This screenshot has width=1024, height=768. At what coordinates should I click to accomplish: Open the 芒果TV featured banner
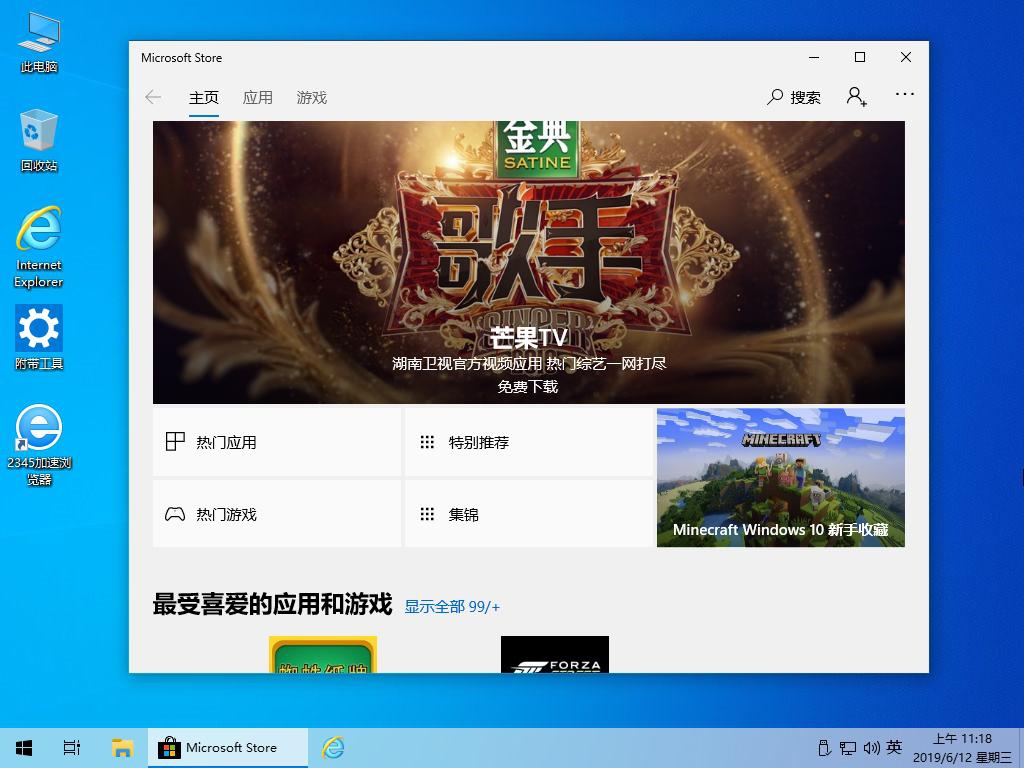pos(528,262)
